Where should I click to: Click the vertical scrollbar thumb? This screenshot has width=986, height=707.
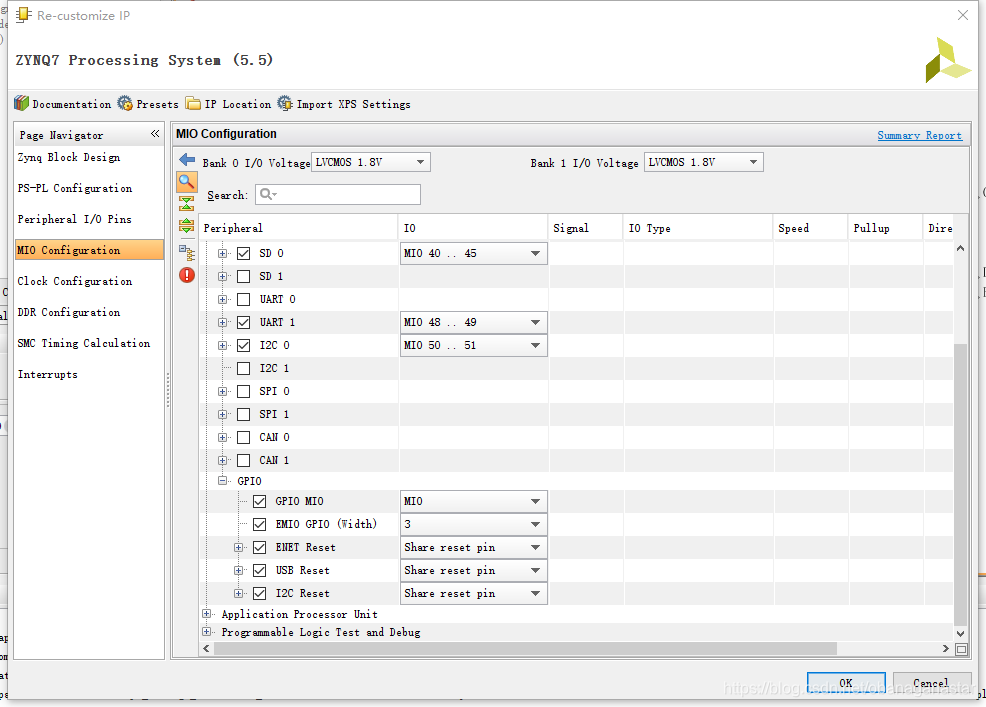(960, 484)
